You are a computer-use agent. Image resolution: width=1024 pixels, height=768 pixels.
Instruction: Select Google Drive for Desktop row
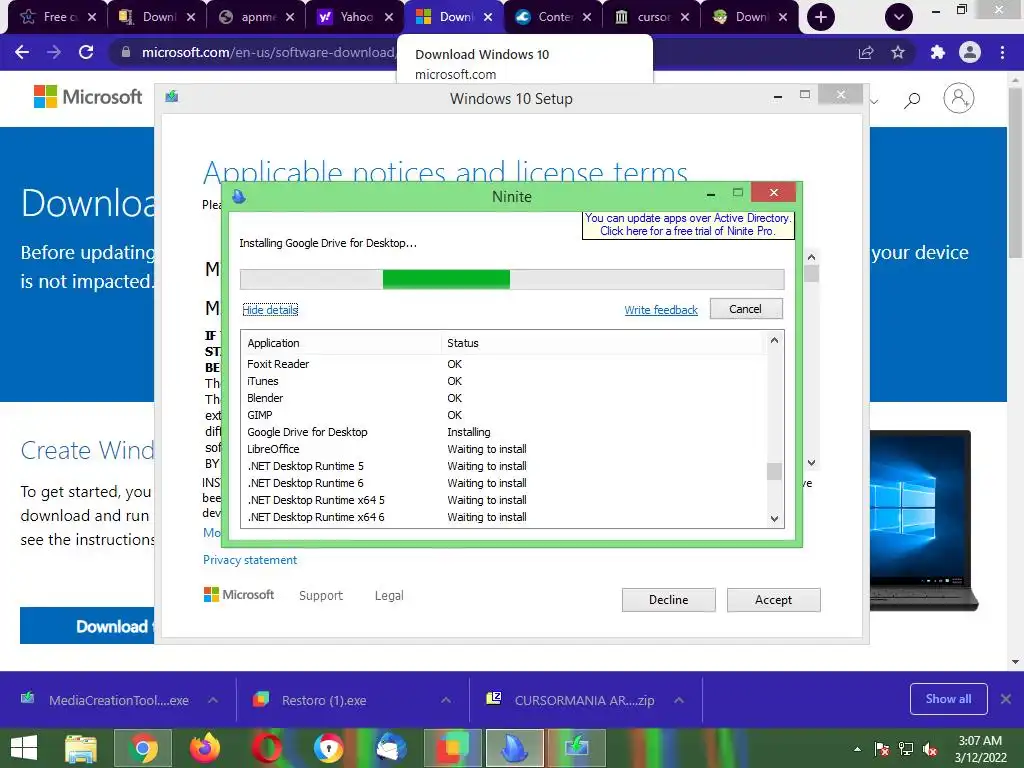[503, 432]
